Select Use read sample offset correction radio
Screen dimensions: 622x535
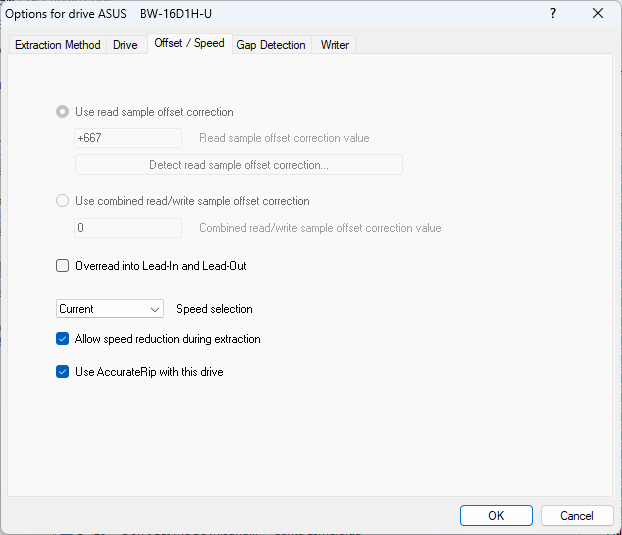click(x=62, y=112)
